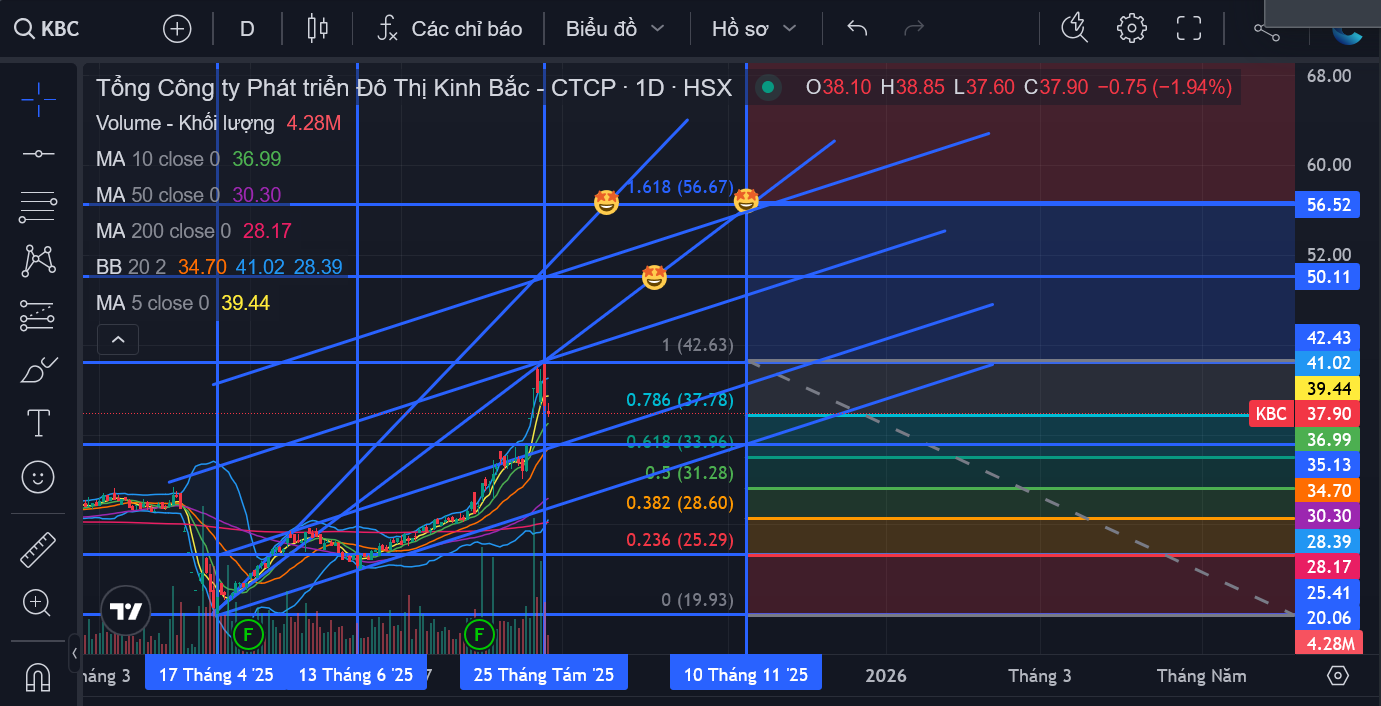Click the 30.30 purple MA price label
The image size is (1381, 706).
pyautogui.click(x=1328, y=516)
